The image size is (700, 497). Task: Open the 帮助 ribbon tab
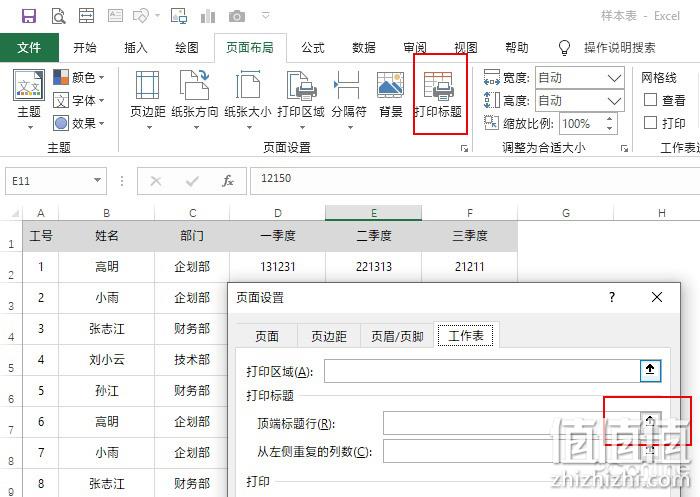coord(517,47)
